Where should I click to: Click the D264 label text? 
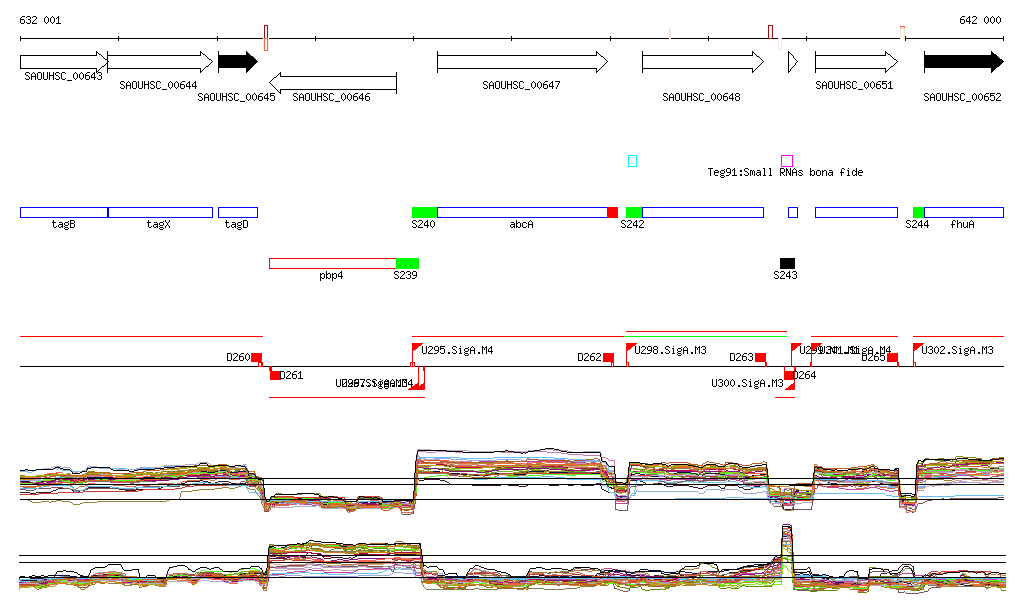[805, 375]
